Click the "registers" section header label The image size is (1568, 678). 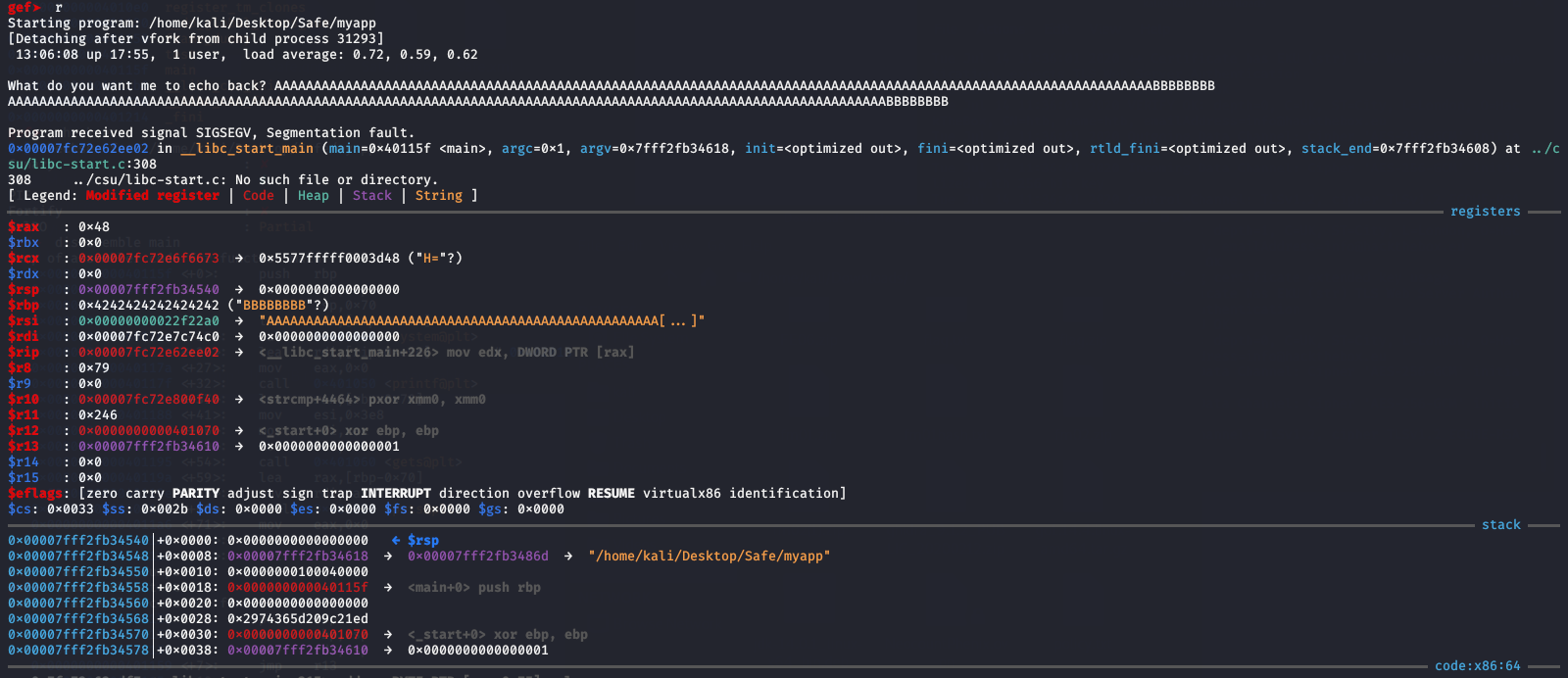click(1485, 211)
